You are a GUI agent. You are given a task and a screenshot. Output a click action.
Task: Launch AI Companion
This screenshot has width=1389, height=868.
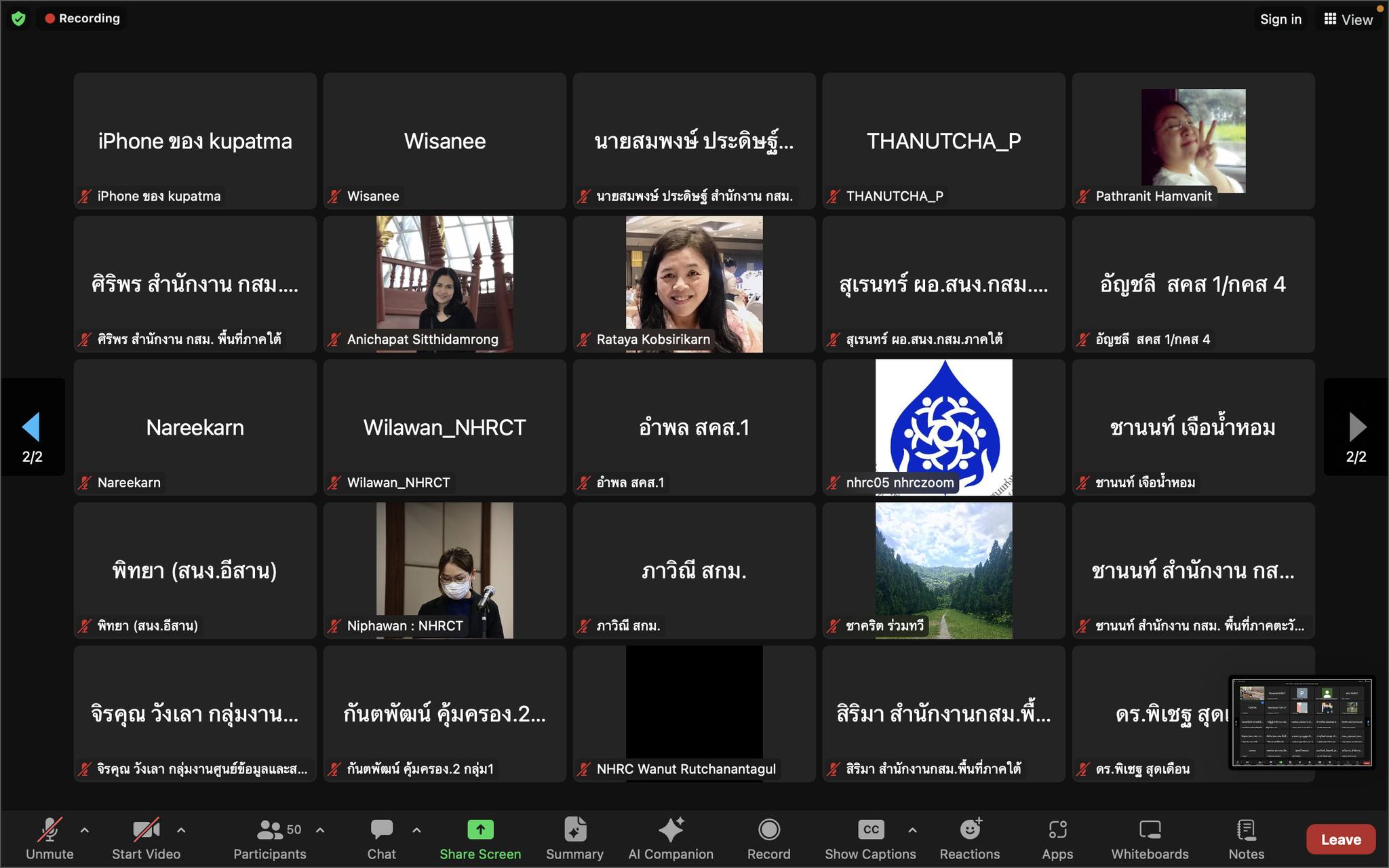click(670, 838)
